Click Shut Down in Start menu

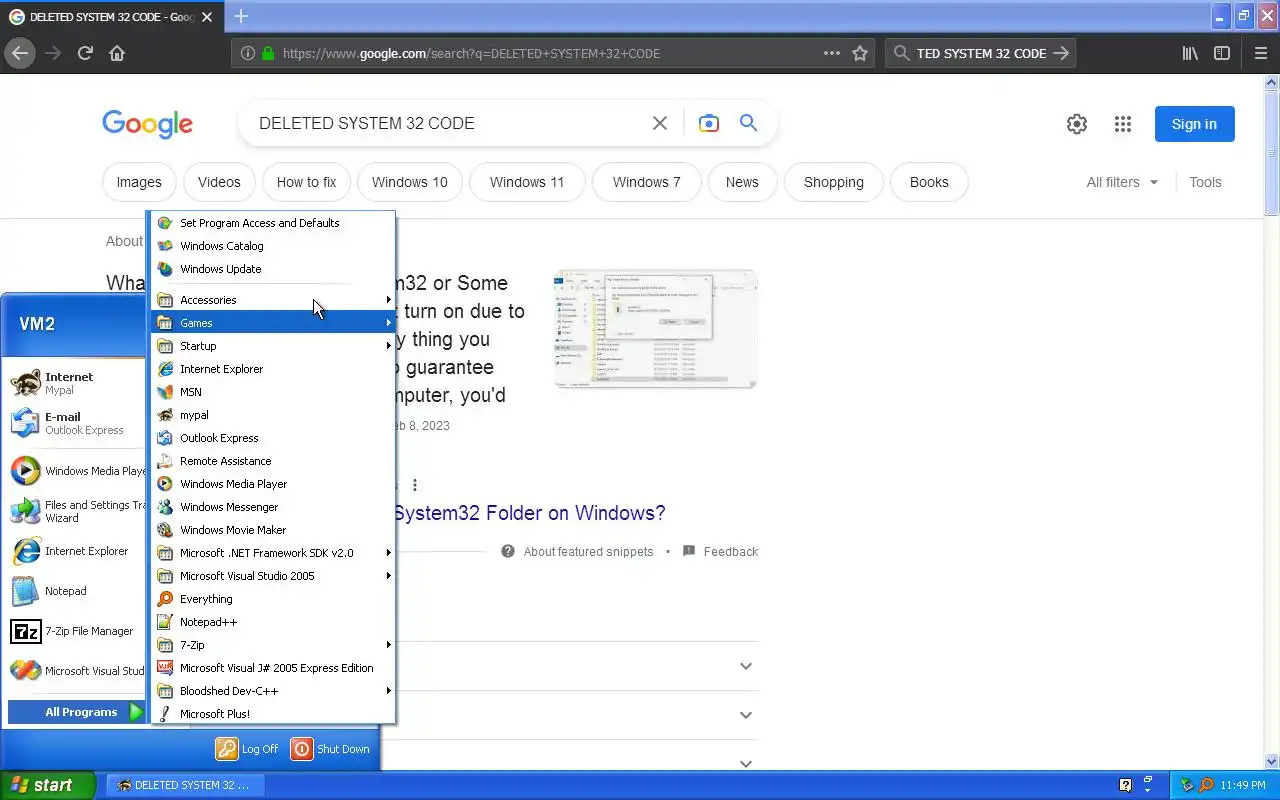click(331, 749)
